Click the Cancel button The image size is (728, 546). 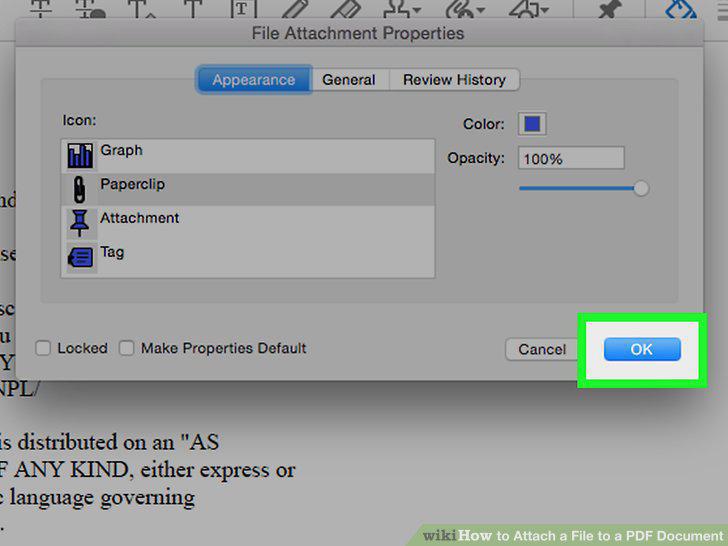[542, 349]
